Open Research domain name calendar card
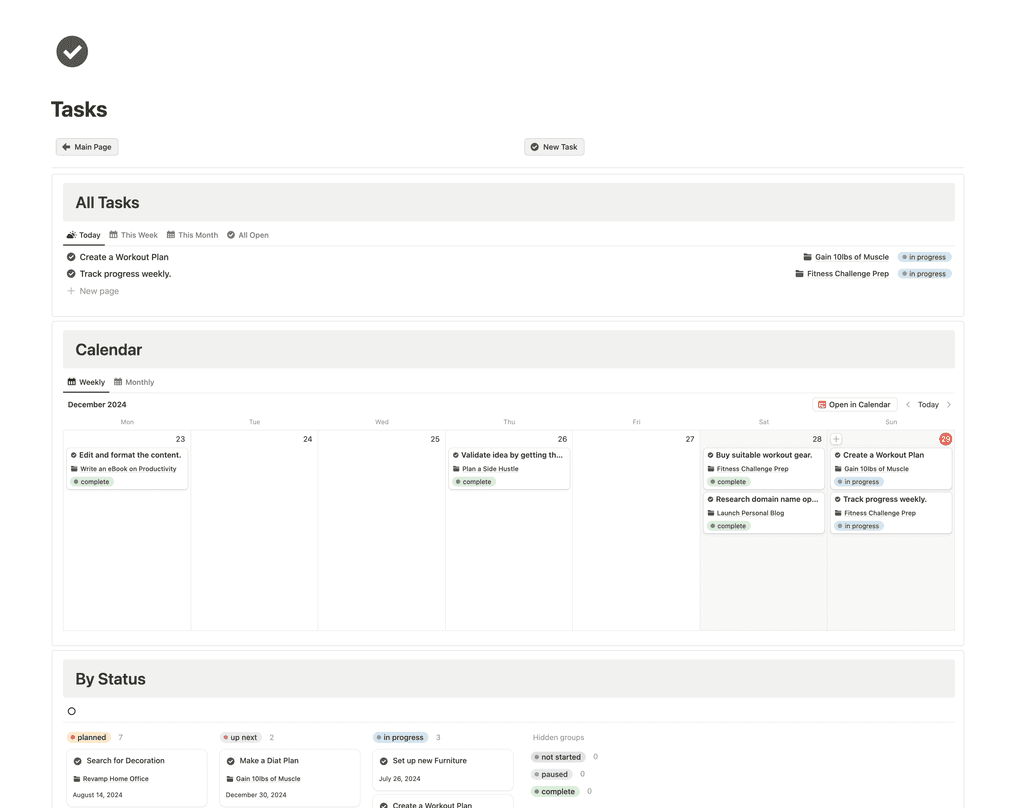This screenshot has height=808, width=1024. (763, 512)
